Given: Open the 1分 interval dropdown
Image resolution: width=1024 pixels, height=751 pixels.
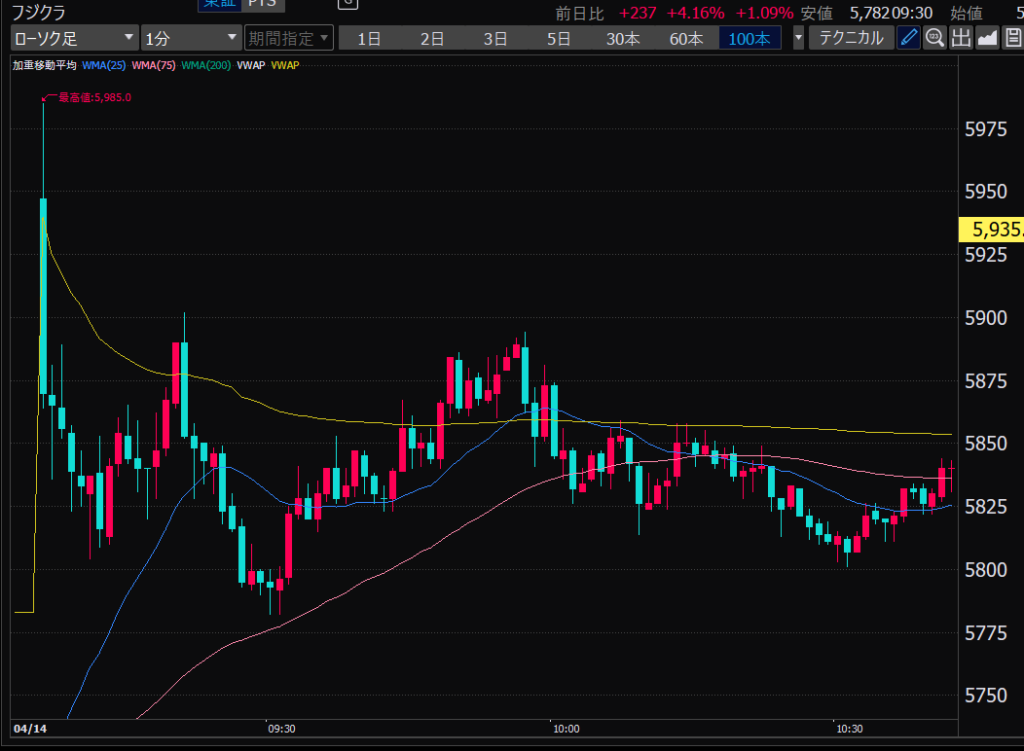Looking at the screenshot, I should (190, 39).
